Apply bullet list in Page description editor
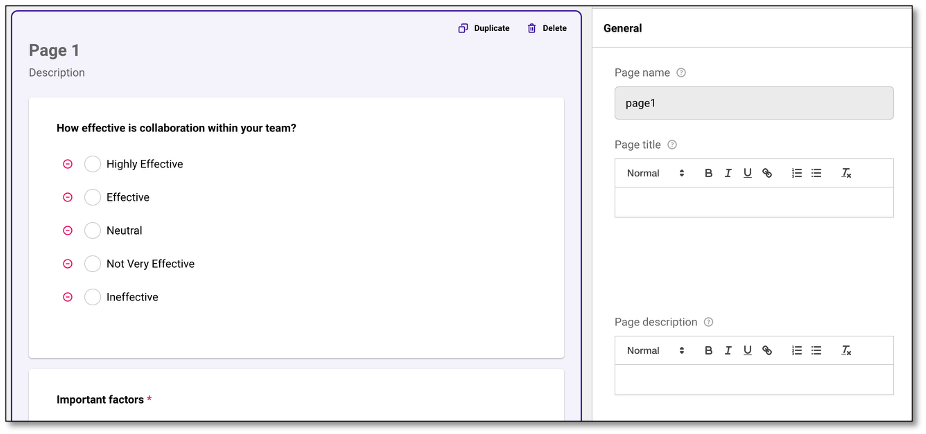This screenshot has width=926, height=434. click(x=816, y=351)
